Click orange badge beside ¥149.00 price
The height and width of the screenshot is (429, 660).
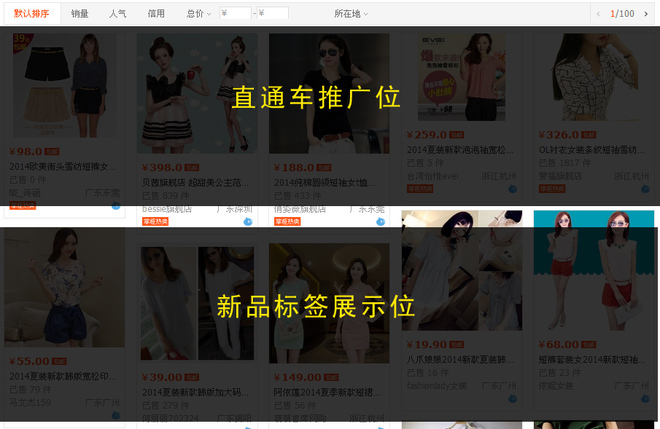click(331, 377)
